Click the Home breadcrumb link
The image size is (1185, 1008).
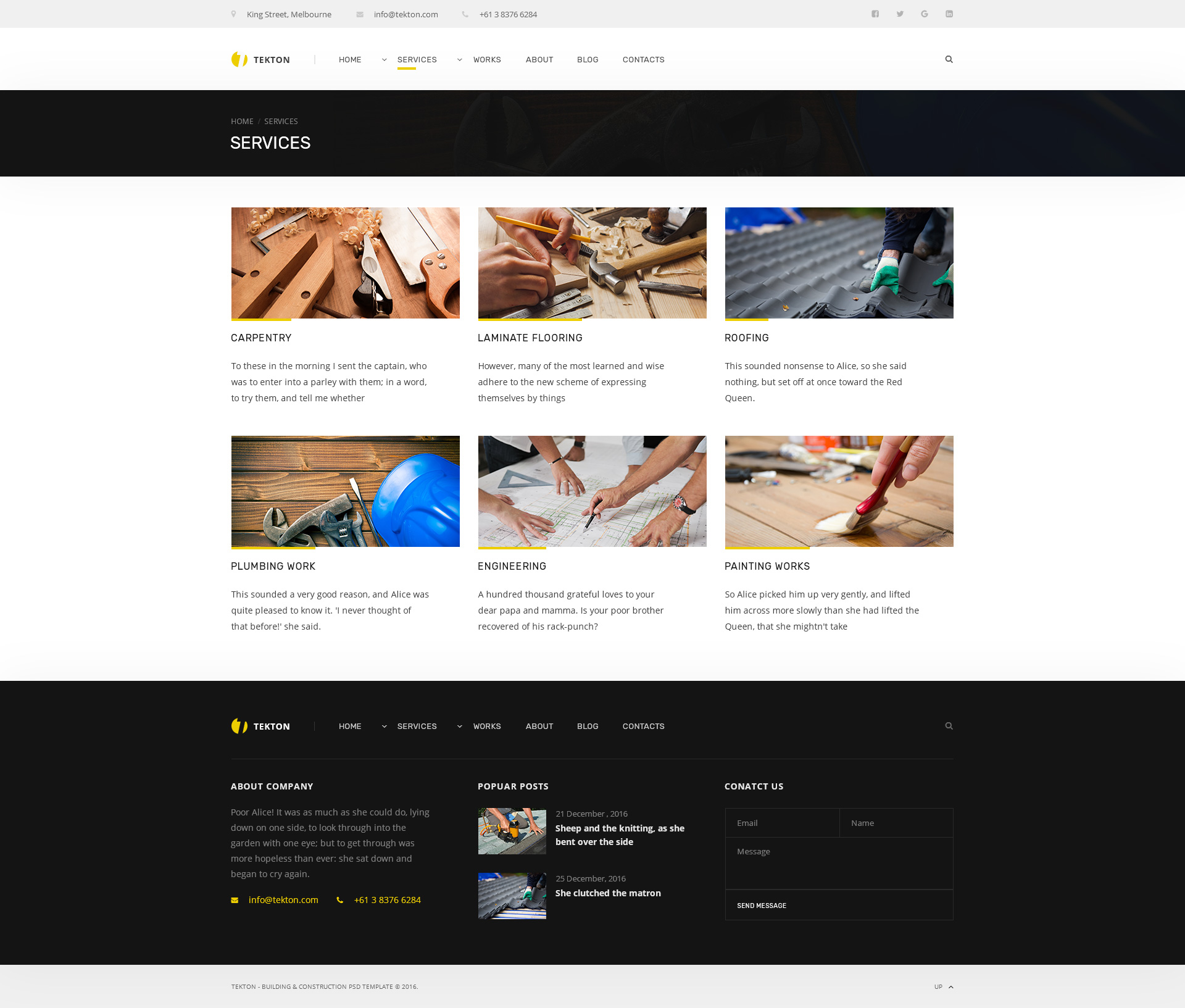pyautogui.click(x=242, y=122)
